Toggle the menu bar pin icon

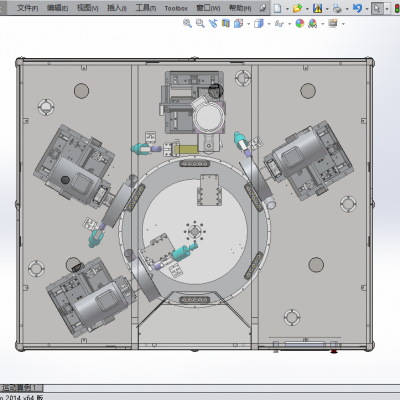coord(263,8)
